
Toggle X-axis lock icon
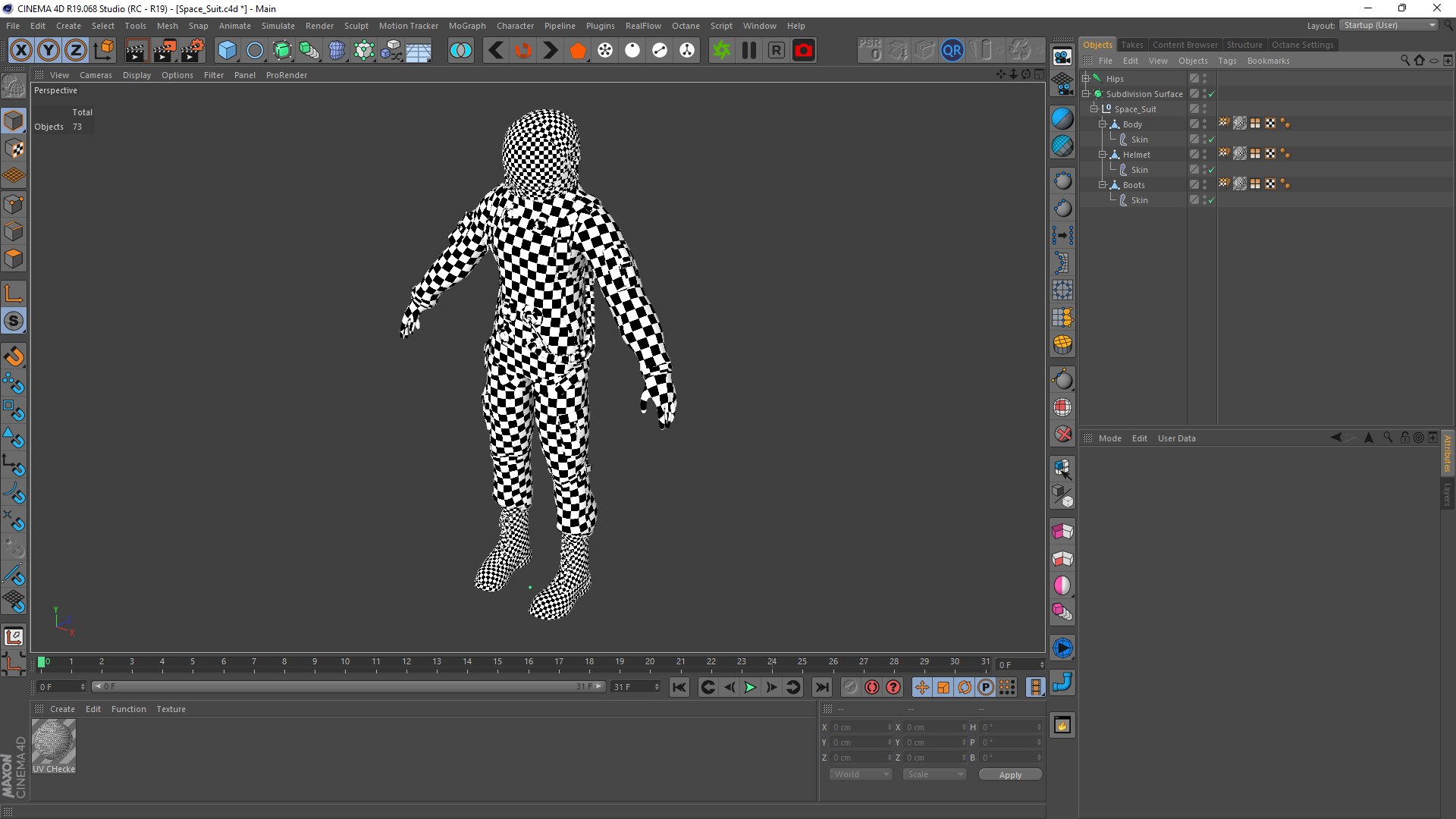[21, 51]
